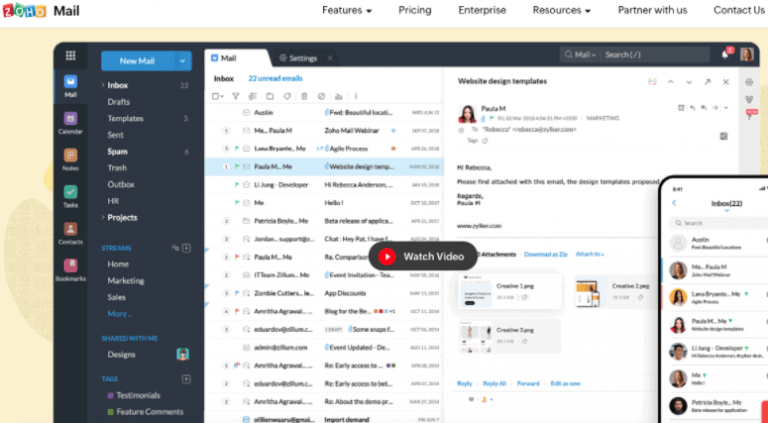Image resolution: width=768 pixels, height=423 pixels.
Task: Click in the Search mail input field
Action: coord(654,54)
